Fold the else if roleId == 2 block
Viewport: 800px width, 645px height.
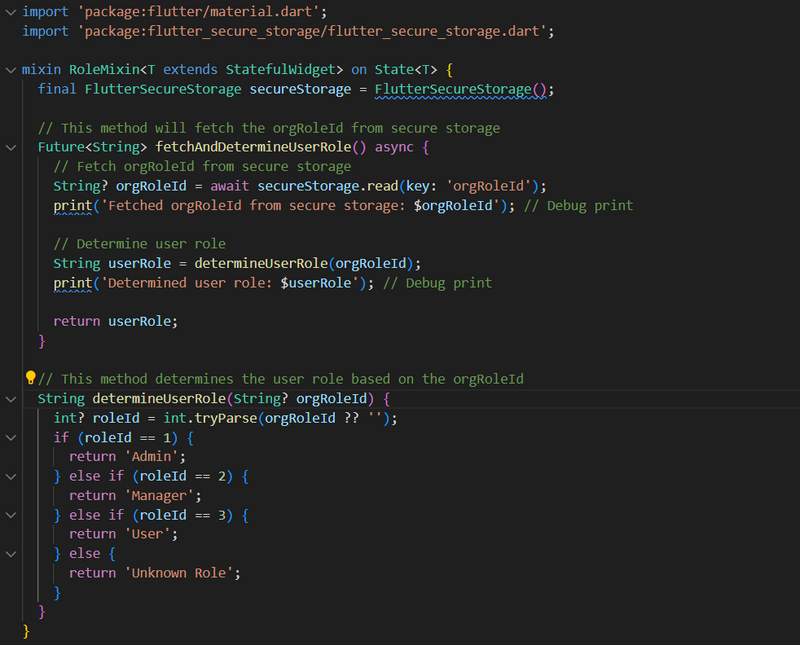point(10,476)
